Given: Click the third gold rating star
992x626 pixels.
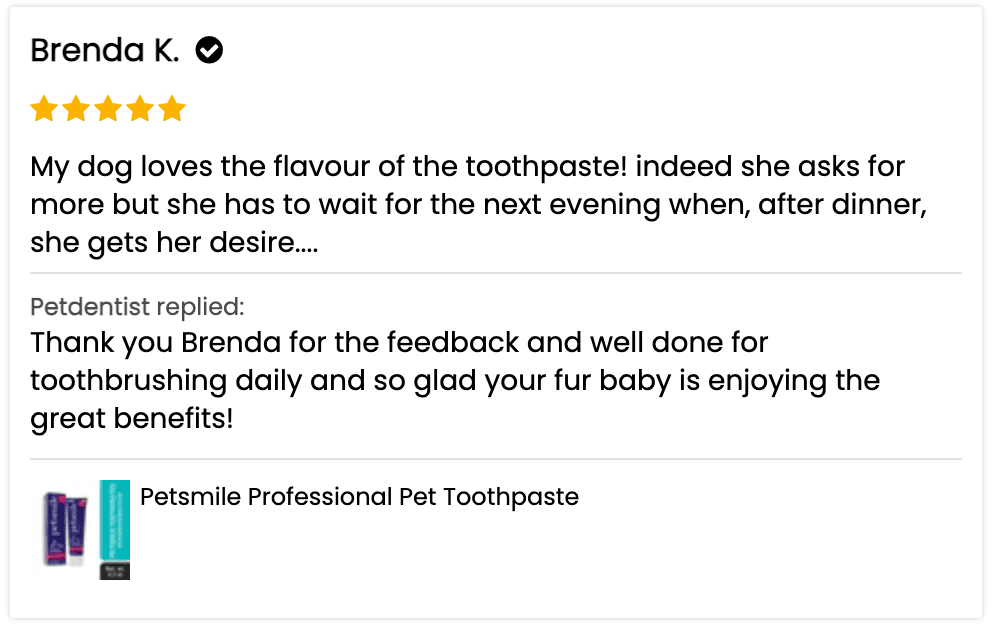Looking at the screenshot, I should pyautogui.click(x=108, y=108).
